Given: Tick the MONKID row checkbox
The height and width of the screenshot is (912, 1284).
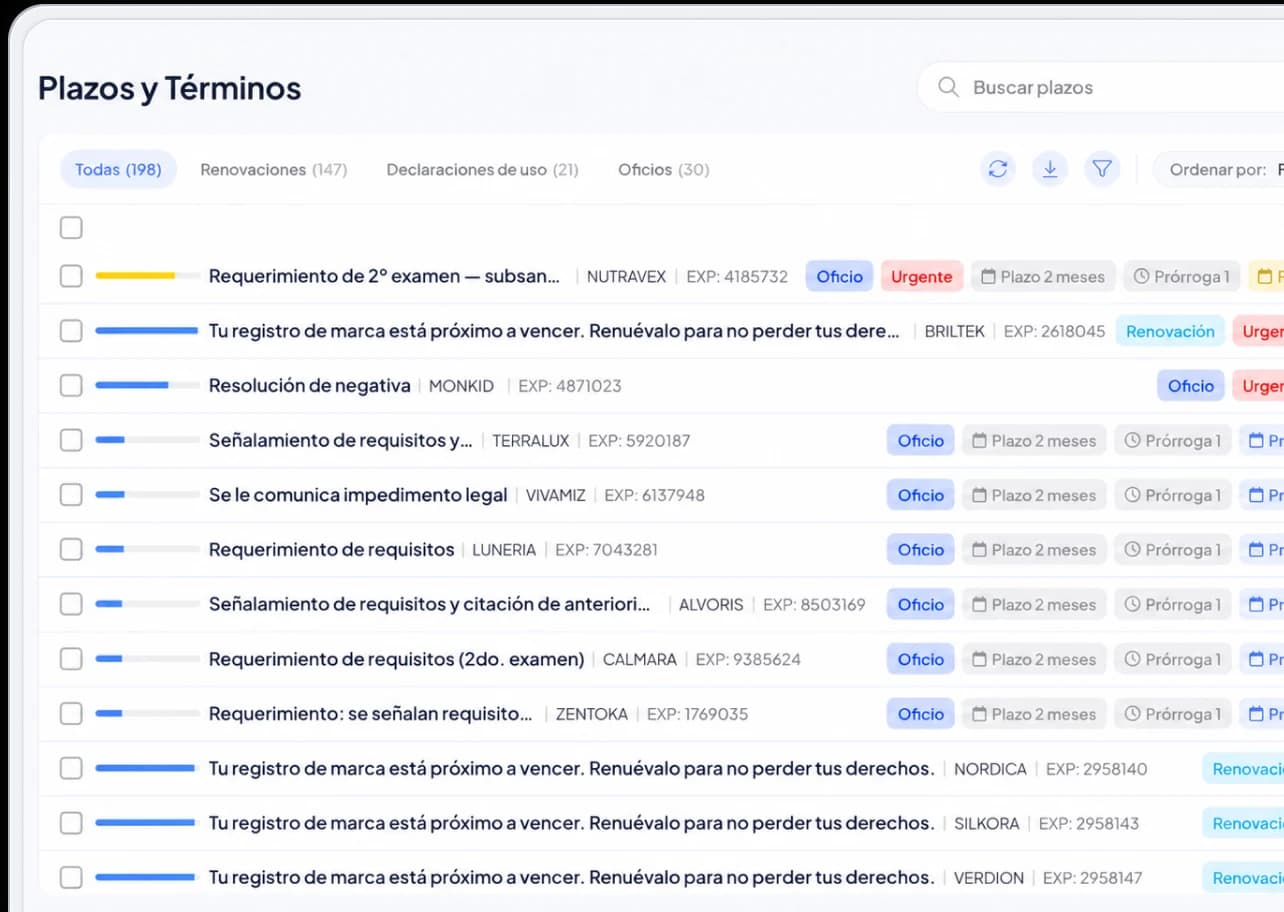Looking at the screenshot, I should tap(71, 385).
